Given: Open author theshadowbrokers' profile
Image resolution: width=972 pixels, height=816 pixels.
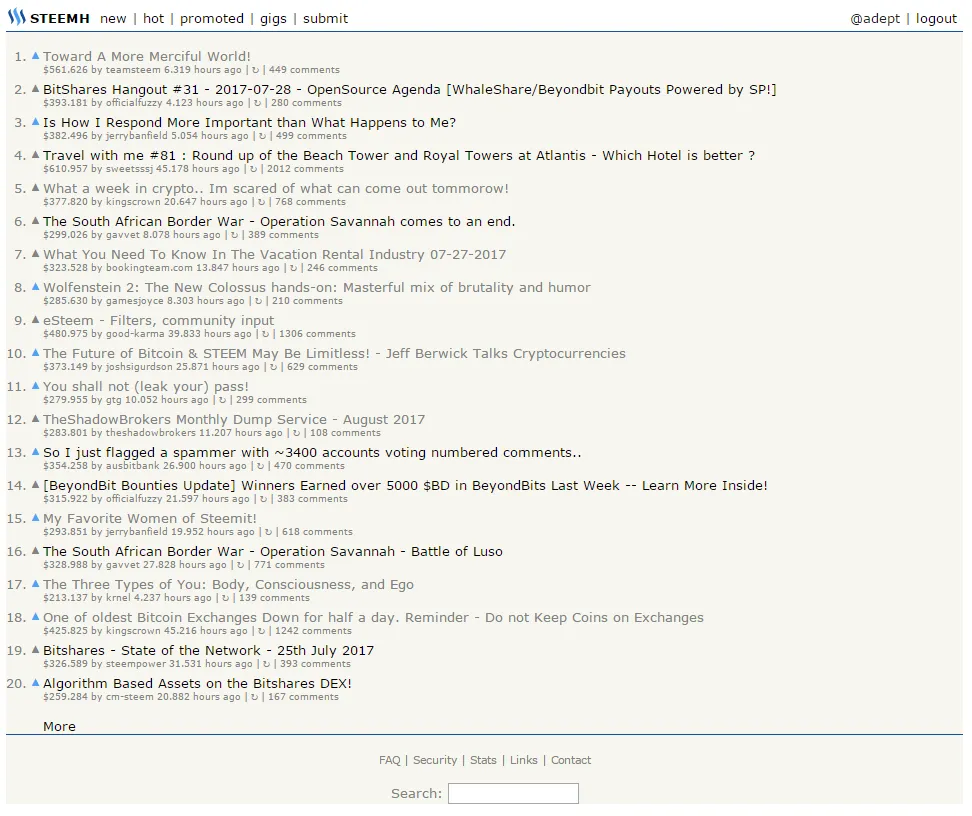Looking at the screenshot, I should point(151,433).
